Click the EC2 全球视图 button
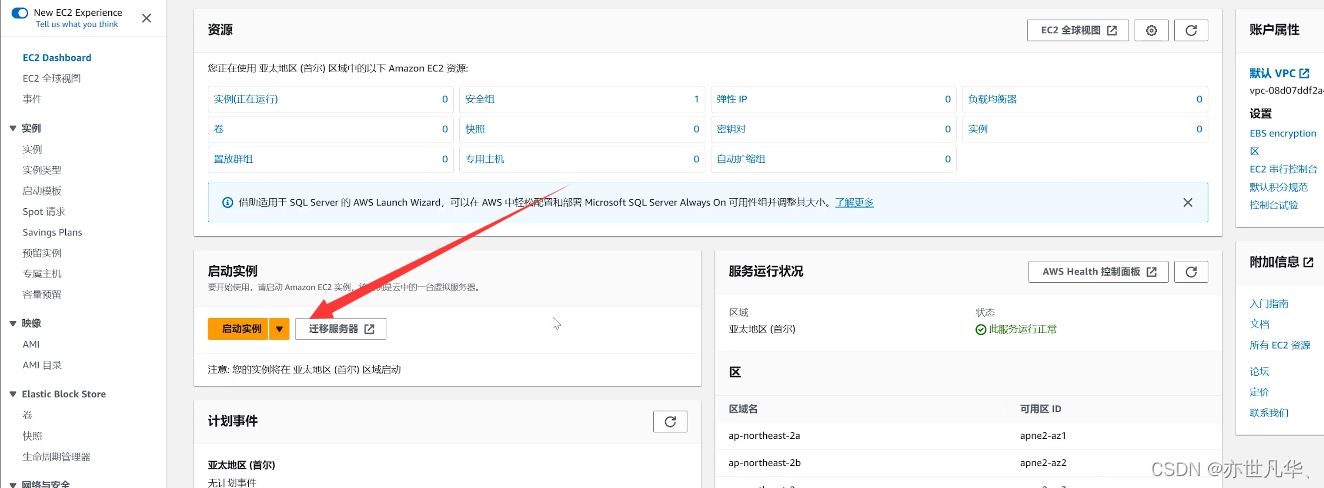Viewport: 1324px width, 488px height. 1078,30
